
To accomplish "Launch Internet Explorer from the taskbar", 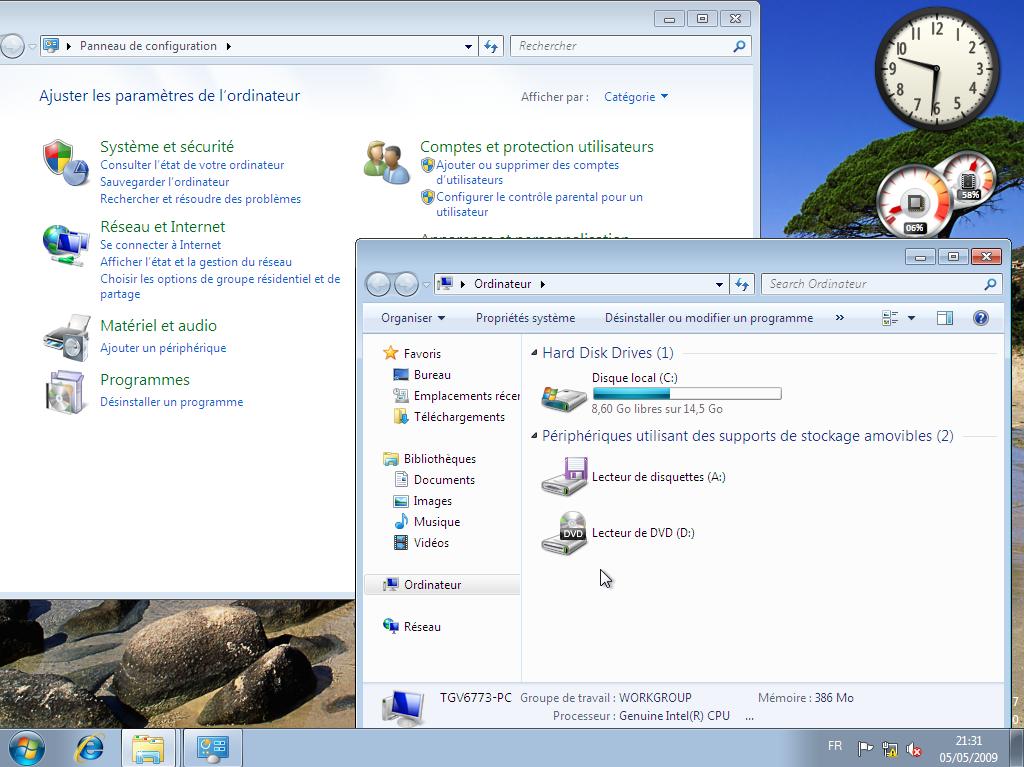I will tap(89, 748).
